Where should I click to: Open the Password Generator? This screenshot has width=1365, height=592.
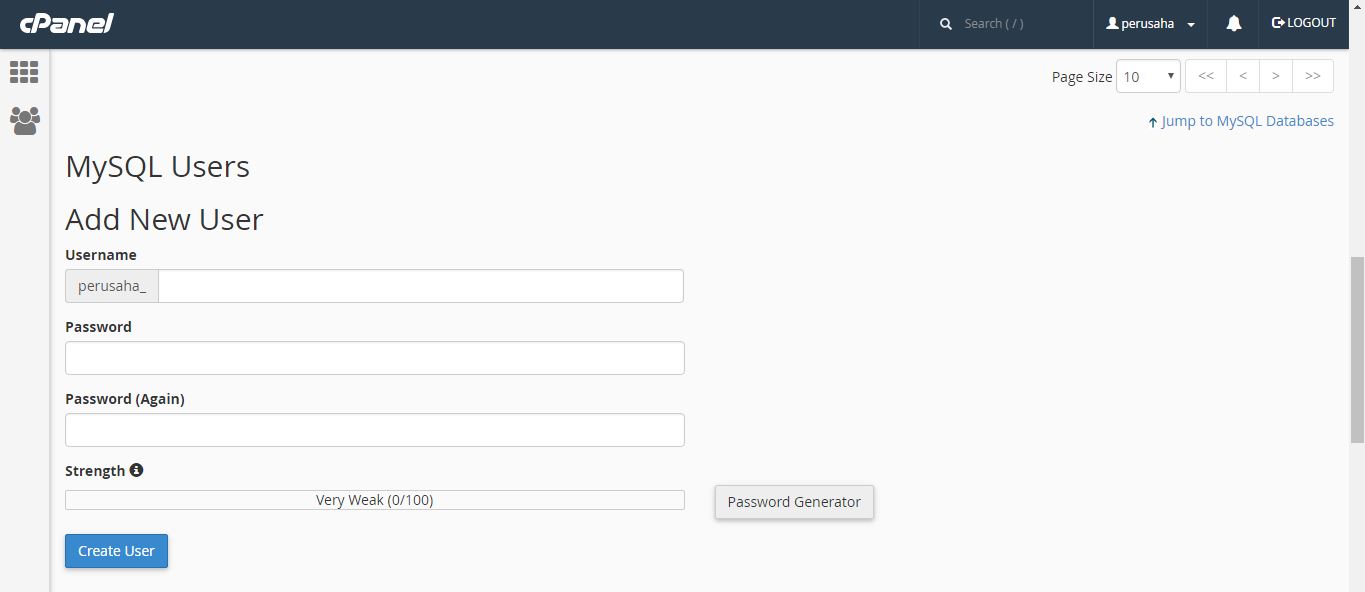(794, 502)
